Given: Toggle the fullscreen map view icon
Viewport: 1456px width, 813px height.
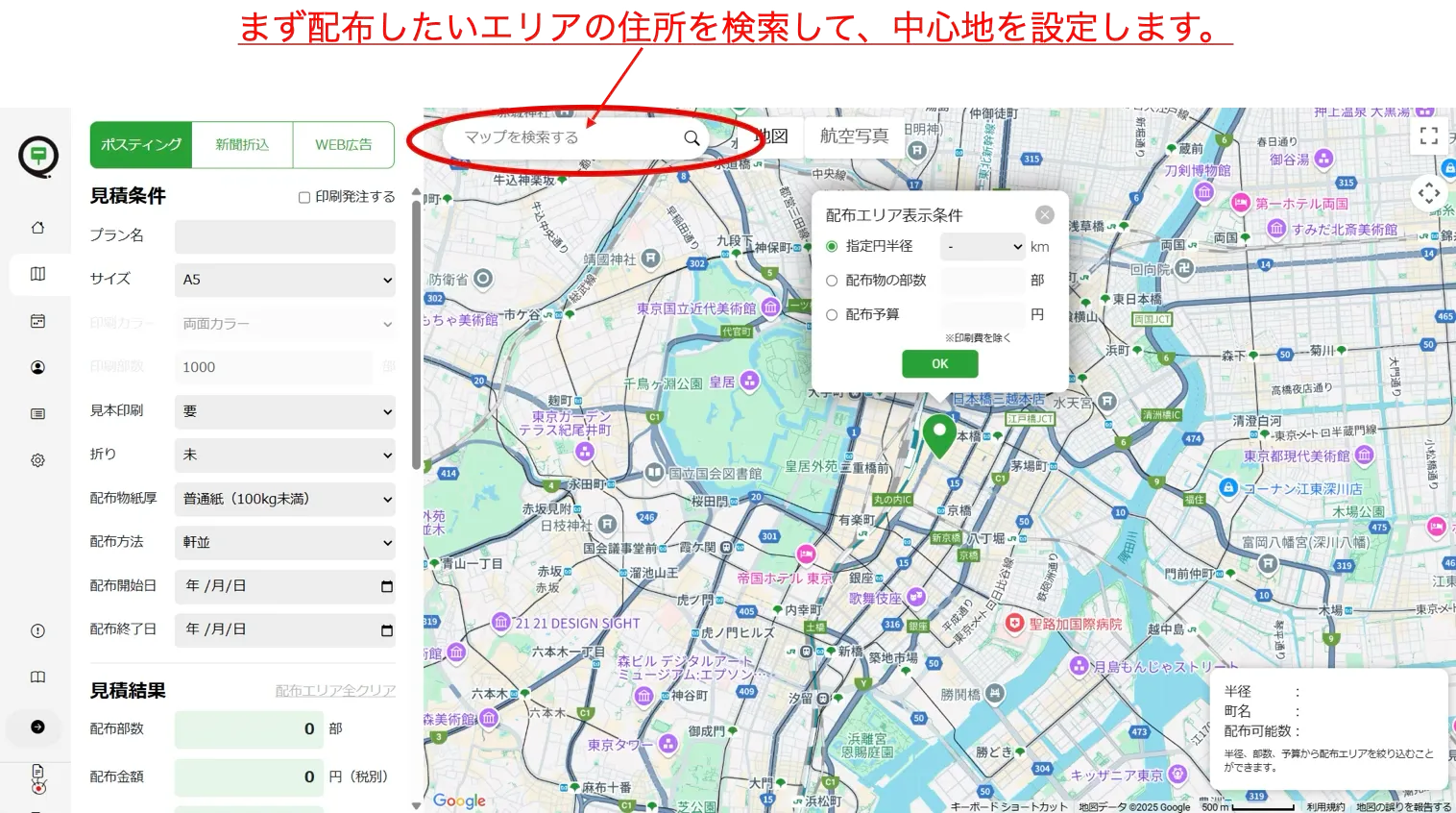Looking at the screenshot, I should pos(1429,135).
